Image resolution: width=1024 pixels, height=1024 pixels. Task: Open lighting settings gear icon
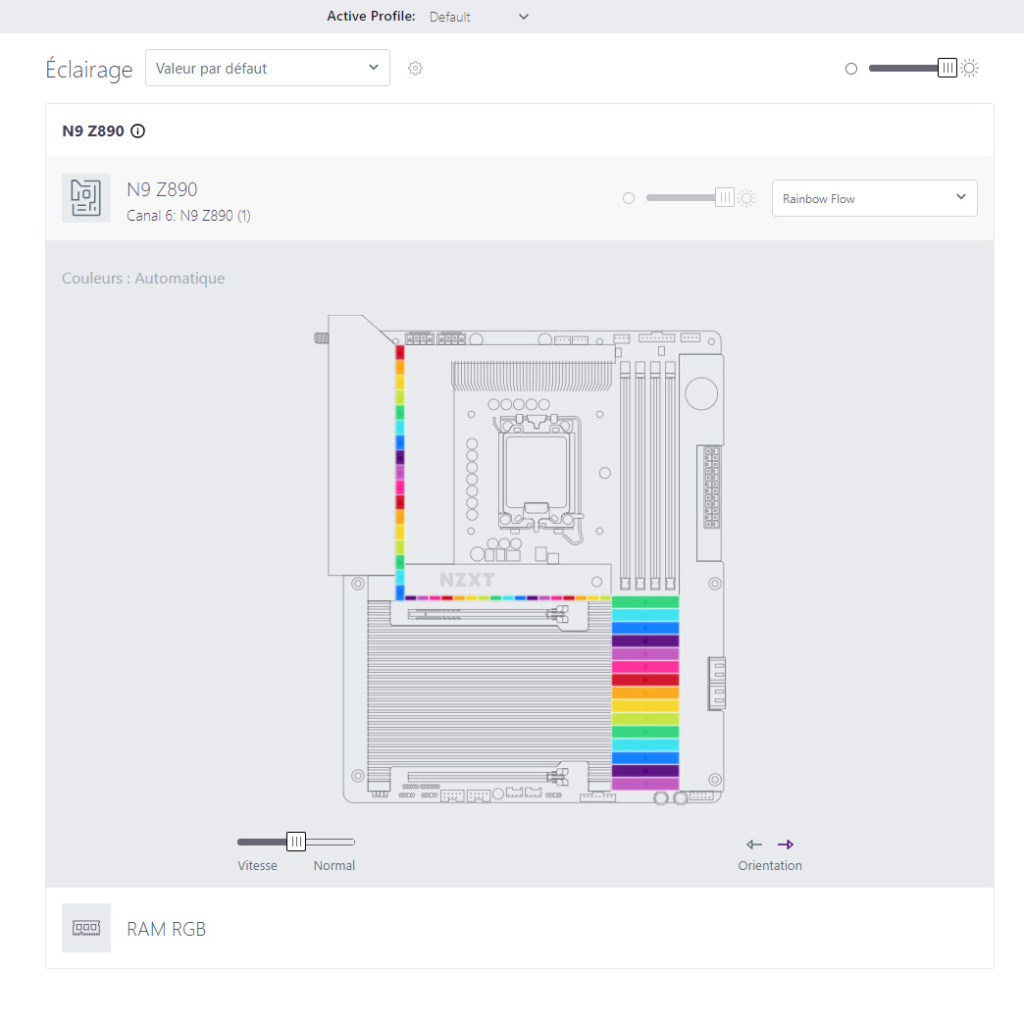(415, 68)
